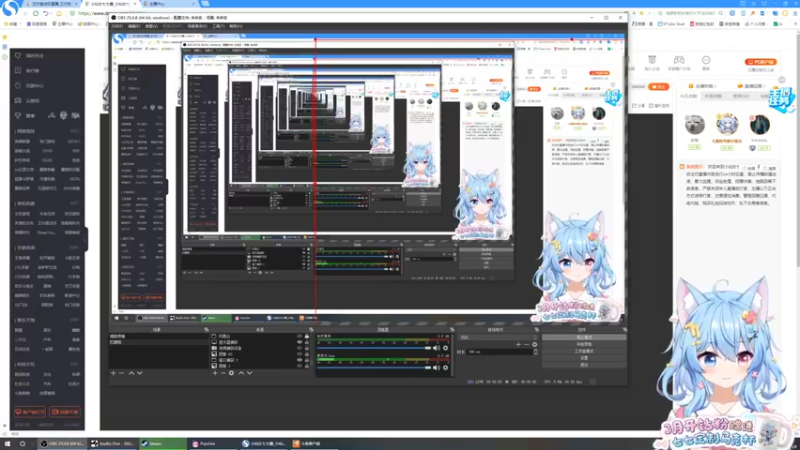
Task: Add a scene transition with plus icon
Action: 518,344
